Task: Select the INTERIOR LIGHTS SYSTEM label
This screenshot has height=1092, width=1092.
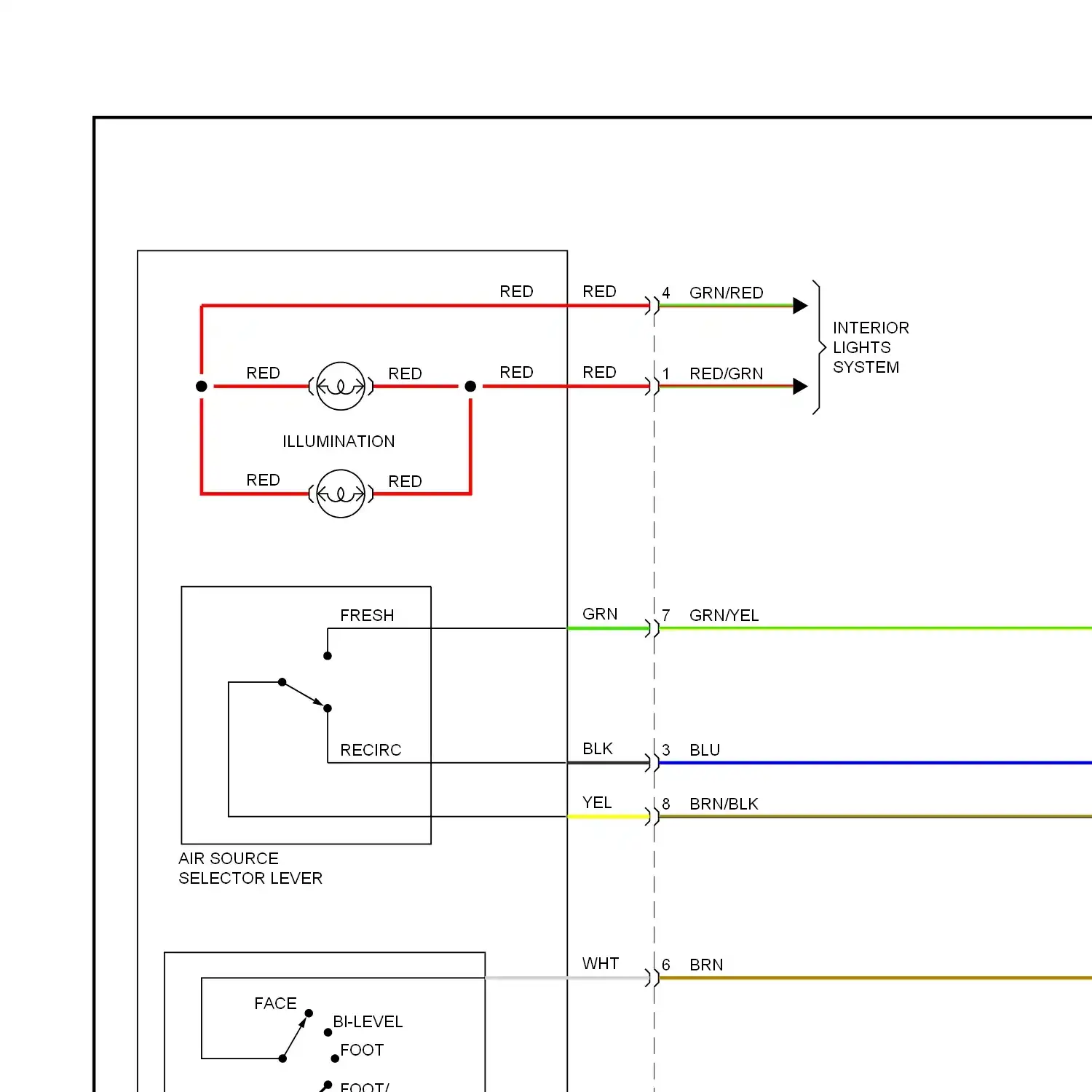Action: pyautogui.click(x=871, y=347)
